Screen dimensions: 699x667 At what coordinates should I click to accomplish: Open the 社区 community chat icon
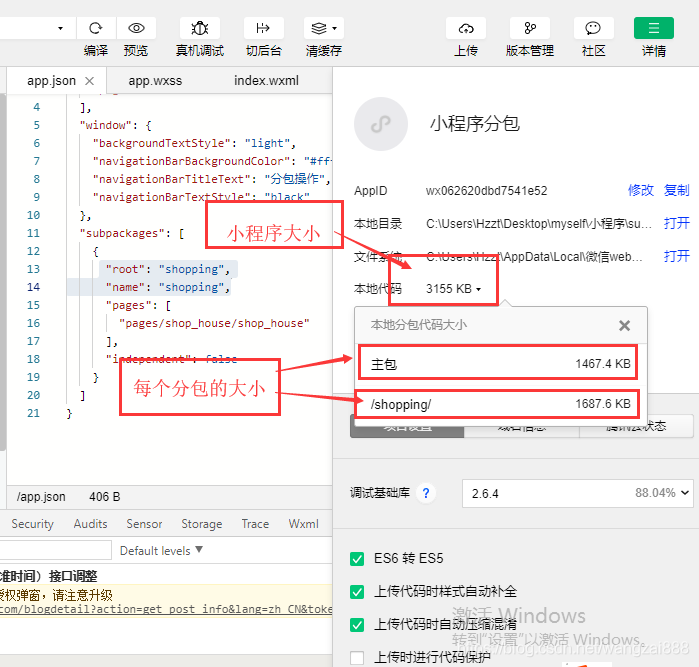tap(593, 29)
